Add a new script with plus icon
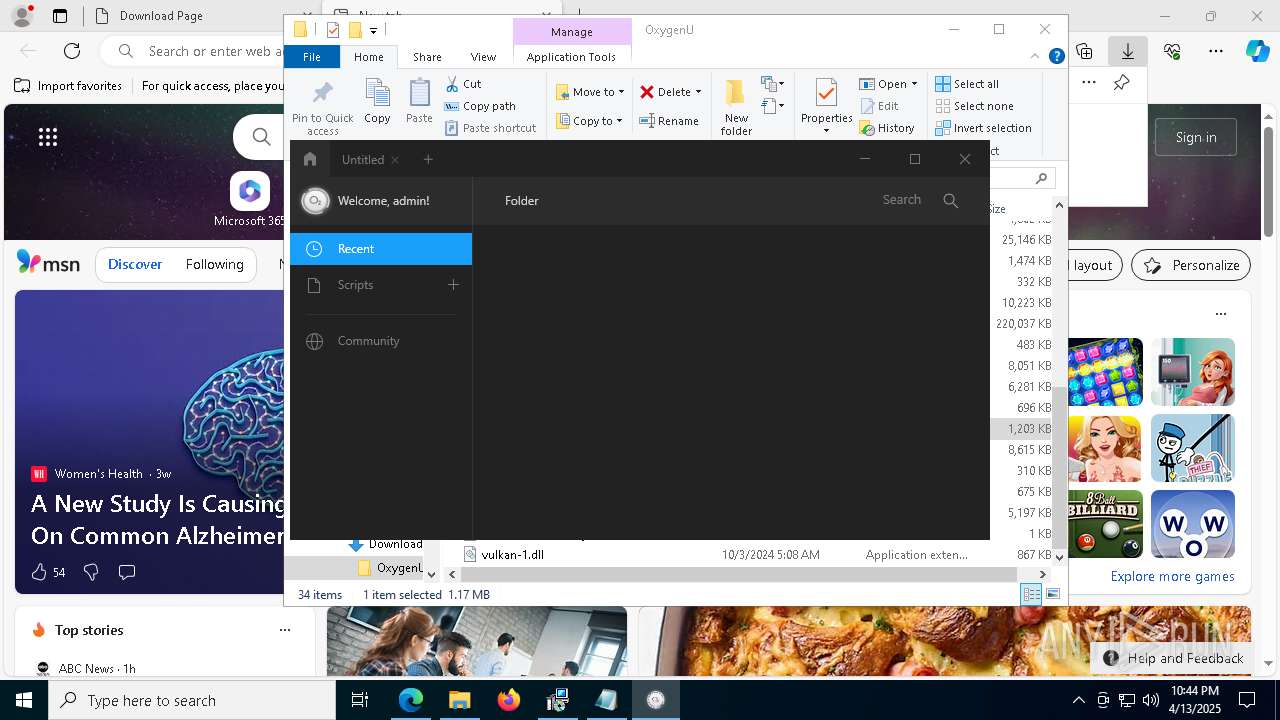 [x=453, y=285]
